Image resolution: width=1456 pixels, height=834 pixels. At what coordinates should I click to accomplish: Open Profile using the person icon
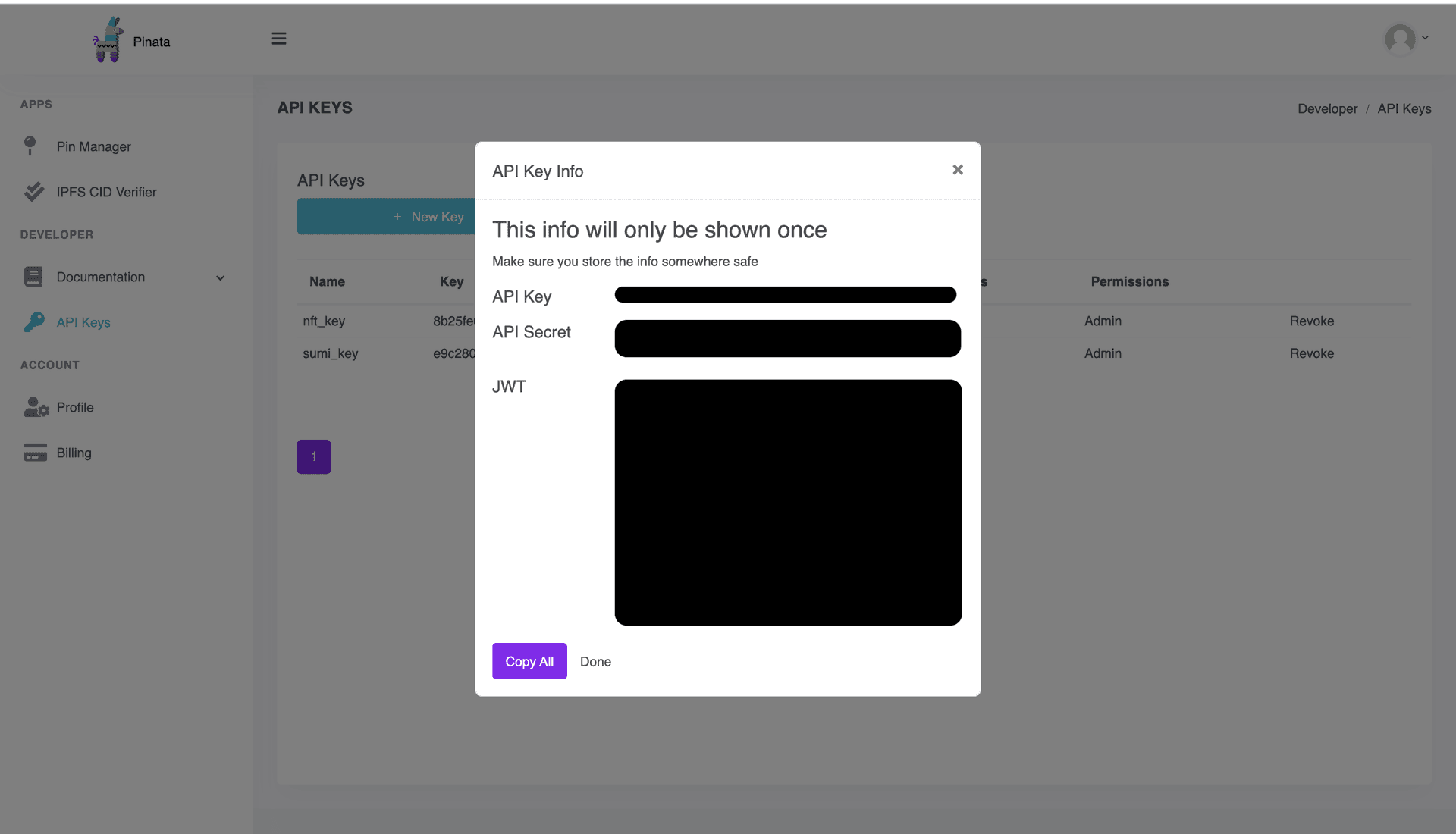click(36, 407)
